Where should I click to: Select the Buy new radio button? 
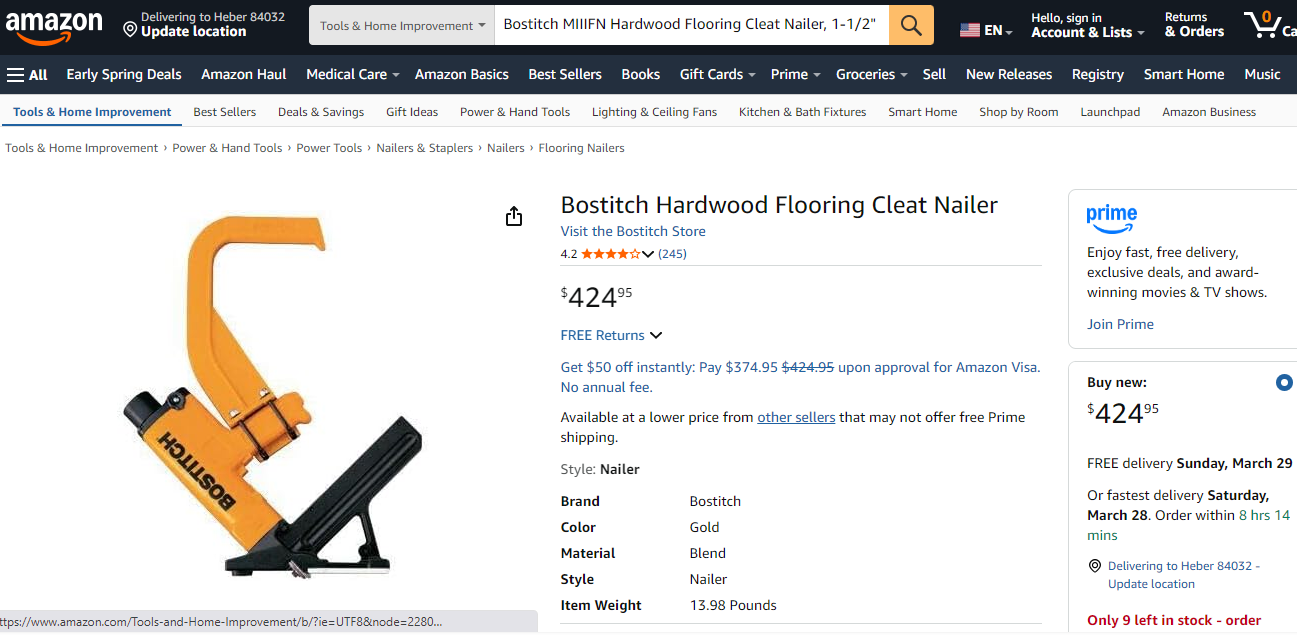pyautogui.click(x=1284, y=382)
